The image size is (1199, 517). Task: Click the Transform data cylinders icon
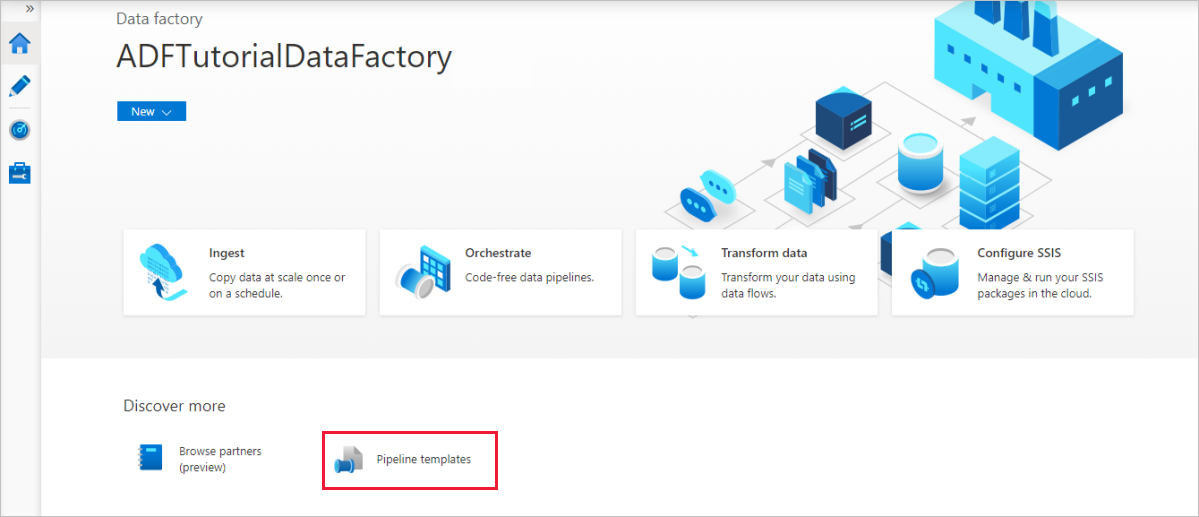677,272
